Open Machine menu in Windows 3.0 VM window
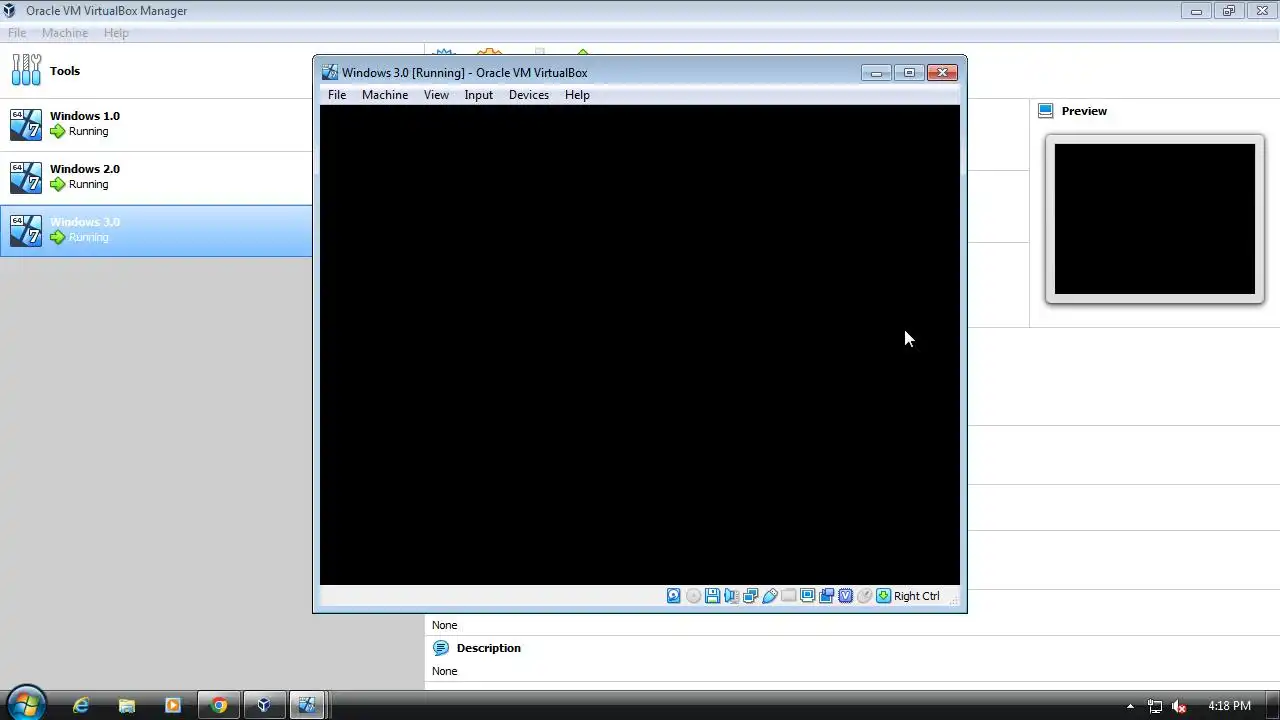 point(385,95)
